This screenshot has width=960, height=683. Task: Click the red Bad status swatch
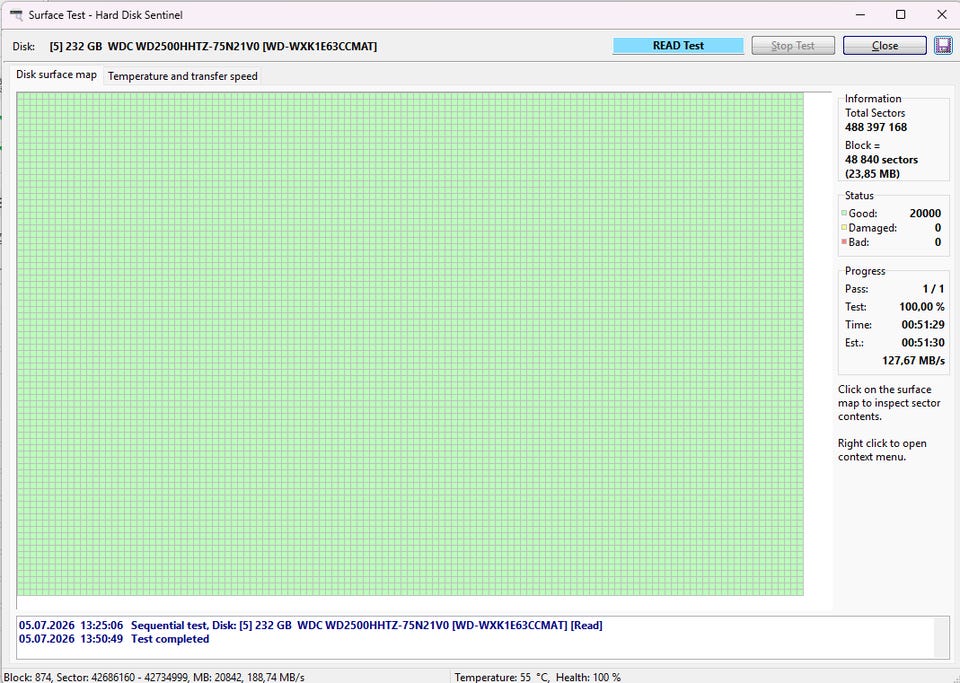(844, 242)
